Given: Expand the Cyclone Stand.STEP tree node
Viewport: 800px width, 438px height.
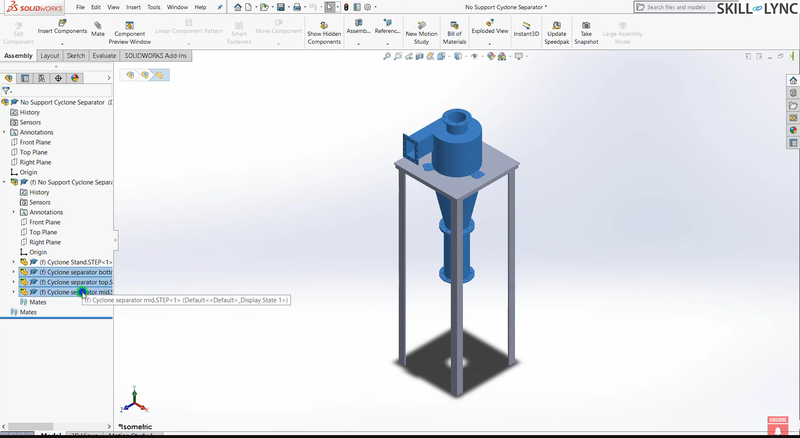Looking at the screenshot, I should [x=13, y=262].
